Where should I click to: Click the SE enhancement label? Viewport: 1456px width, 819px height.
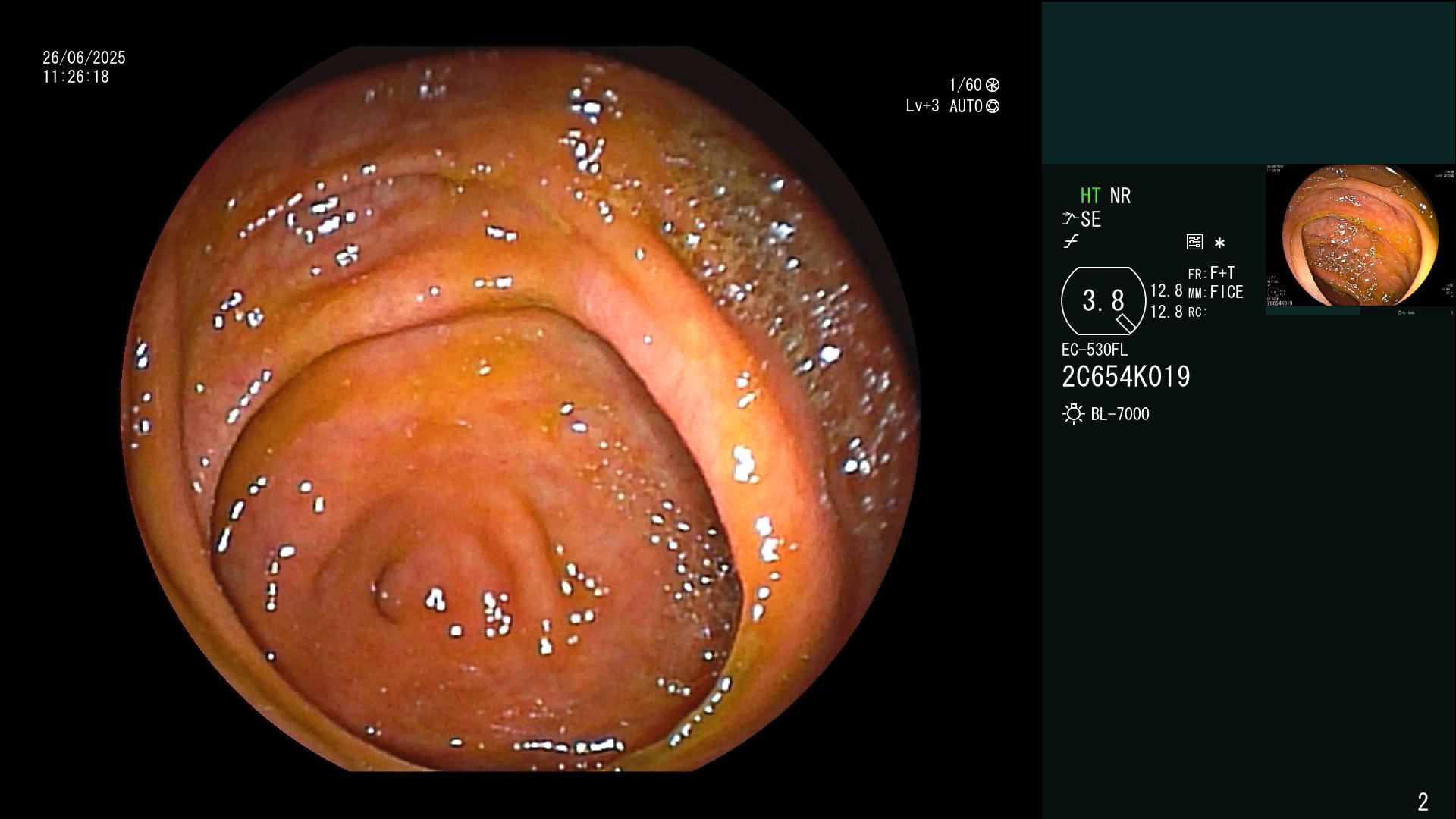click(1090, 219)
